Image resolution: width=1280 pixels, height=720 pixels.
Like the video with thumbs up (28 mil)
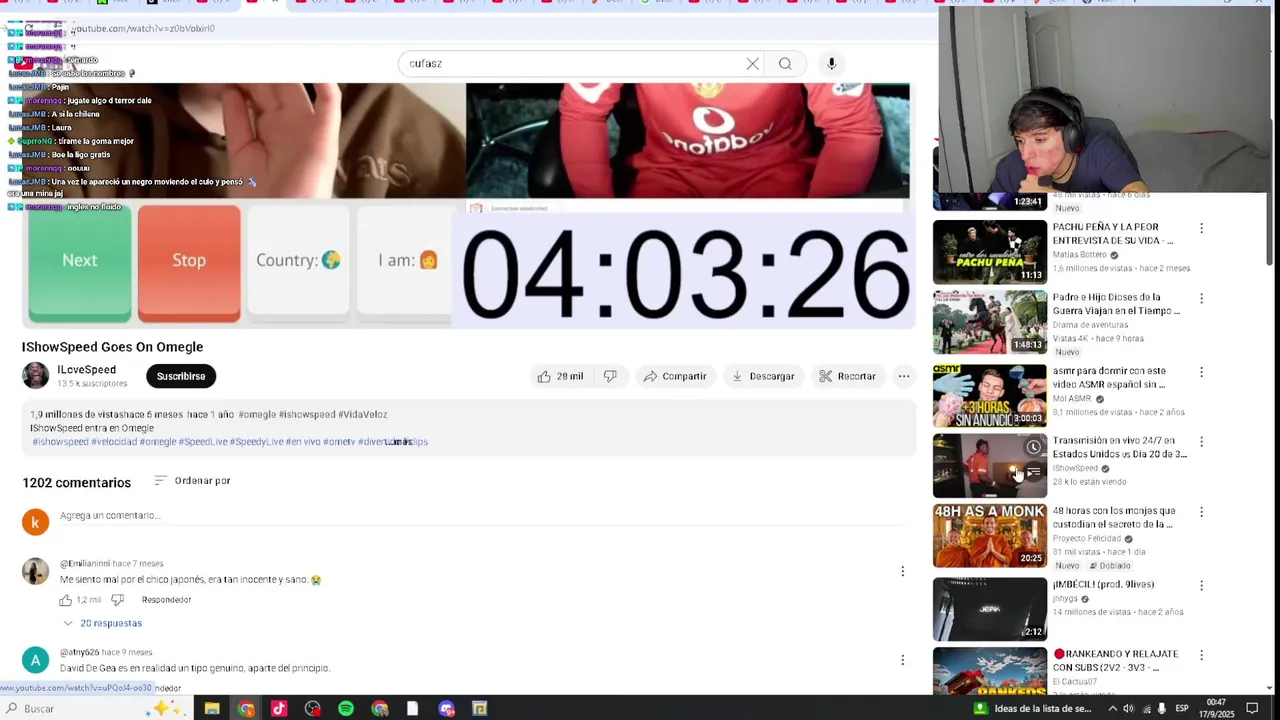[560, 376]
